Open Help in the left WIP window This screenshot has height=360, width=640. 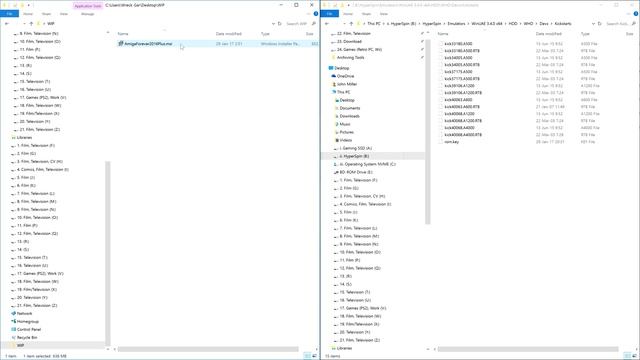point(316,14)
